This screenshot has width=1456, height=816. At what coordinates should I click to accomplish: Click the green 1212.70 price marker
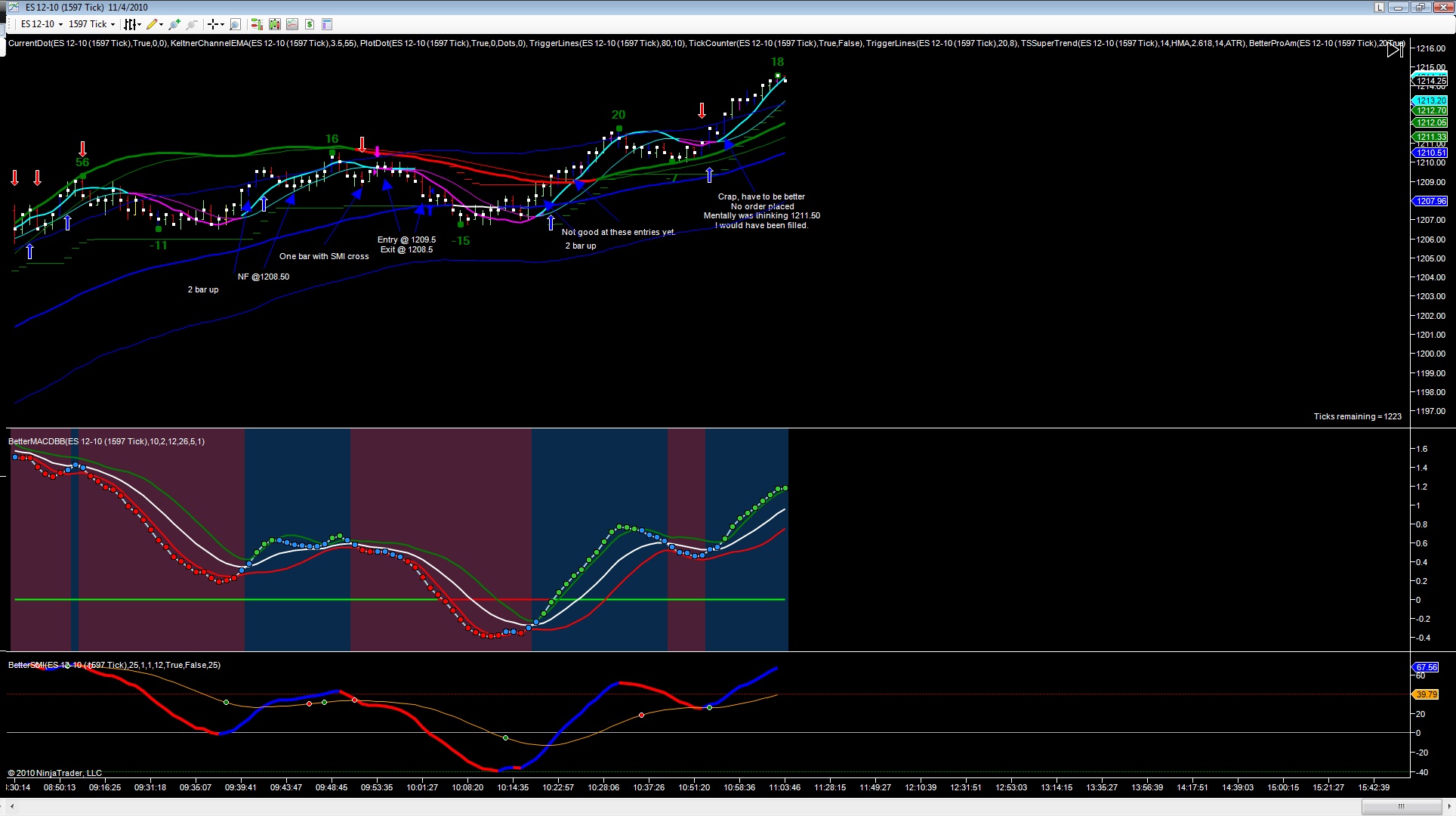click(x=1429, y=110)
